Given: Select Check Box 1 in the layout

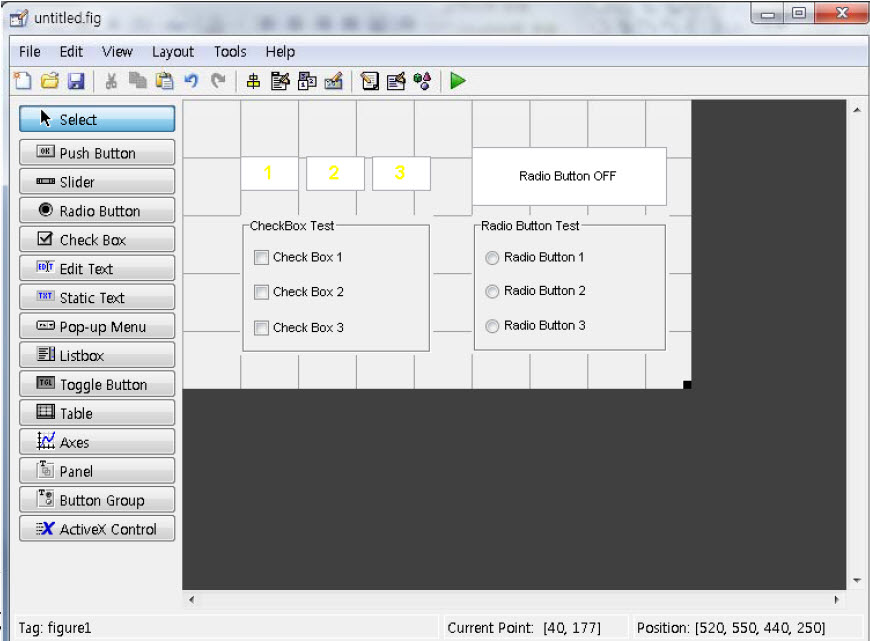Looking at the screenshot, I should pyautogui.click(x=299, y=257).
